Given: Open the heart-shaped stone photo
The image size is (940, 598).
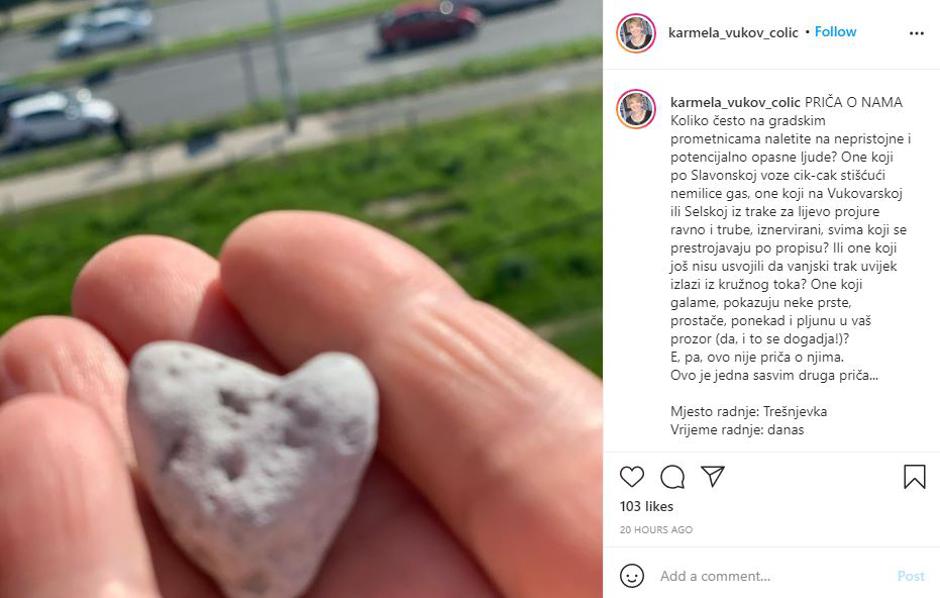Looking at the screenshot, I should pyautogui.click(x=301, y=299).
